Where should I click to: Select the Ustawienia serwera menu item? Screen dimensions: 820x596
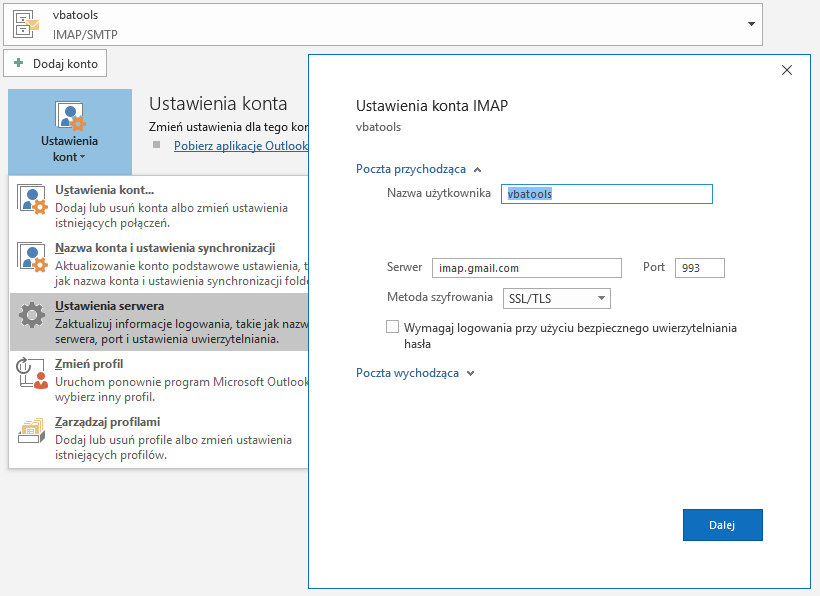pos(159,322)
